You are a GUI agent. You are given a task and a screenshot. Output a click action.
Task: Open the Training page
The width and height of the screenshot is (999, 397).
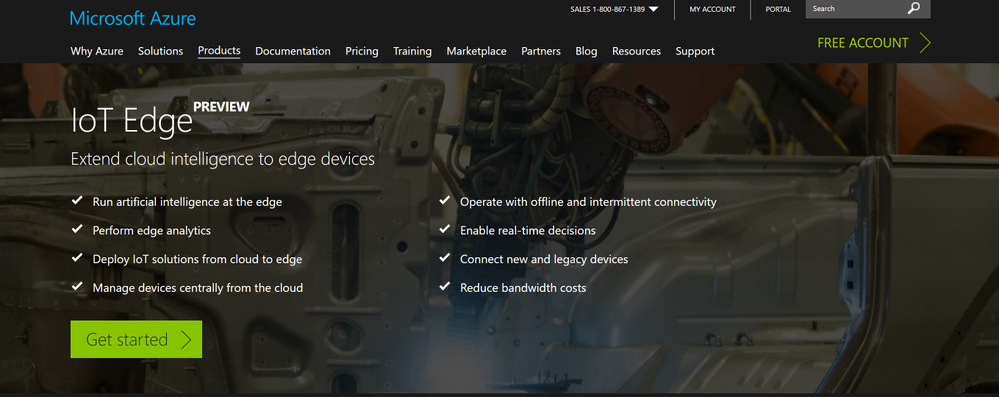coord(412,51)
